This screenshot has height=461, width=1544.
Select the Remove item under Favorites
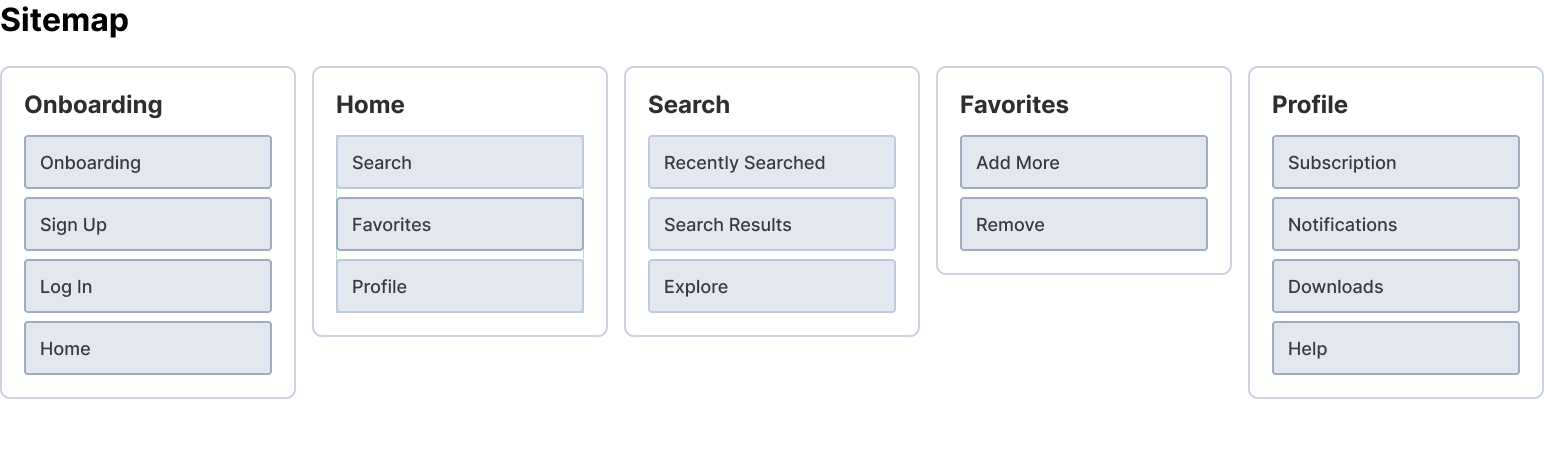(1083, 224)
